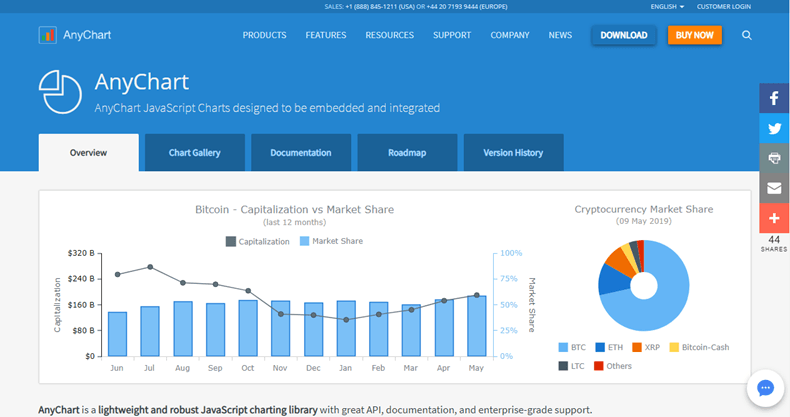Image resolution: width=790 pixels, height=417 pixels.
Task: Click the Download button
Action: click(624, 35)
